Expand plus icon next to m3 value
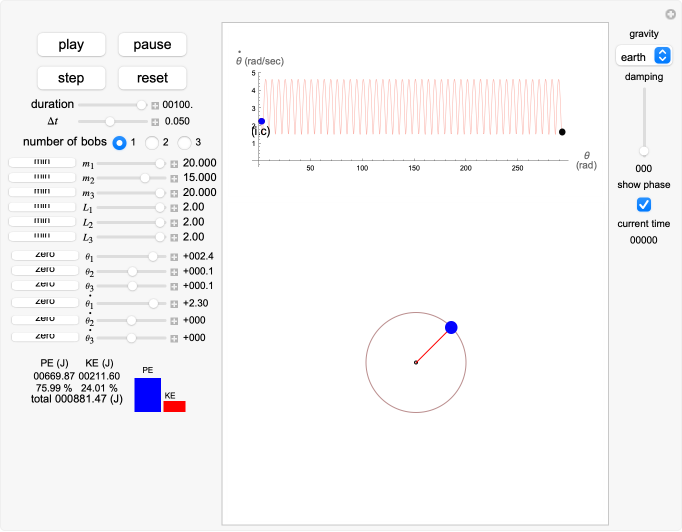 (x=174, y=193)
